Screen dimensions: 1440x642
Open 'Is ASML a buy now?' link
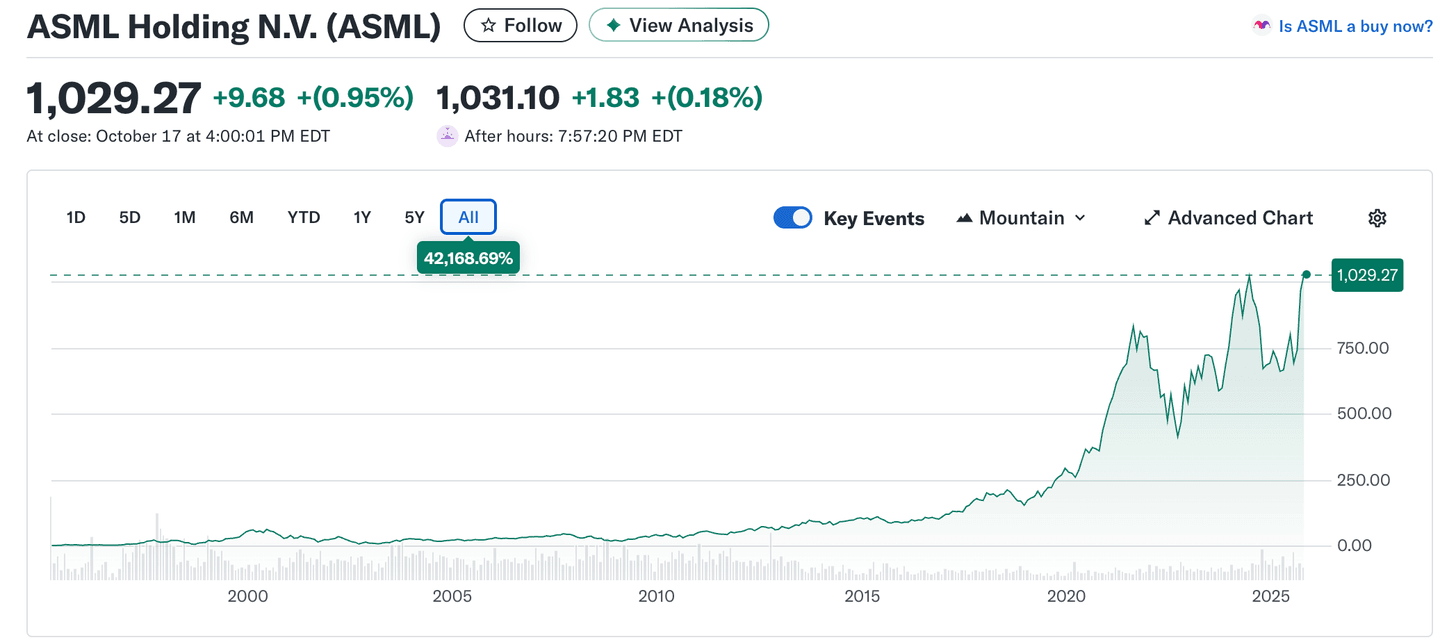tap(1355, 27)
